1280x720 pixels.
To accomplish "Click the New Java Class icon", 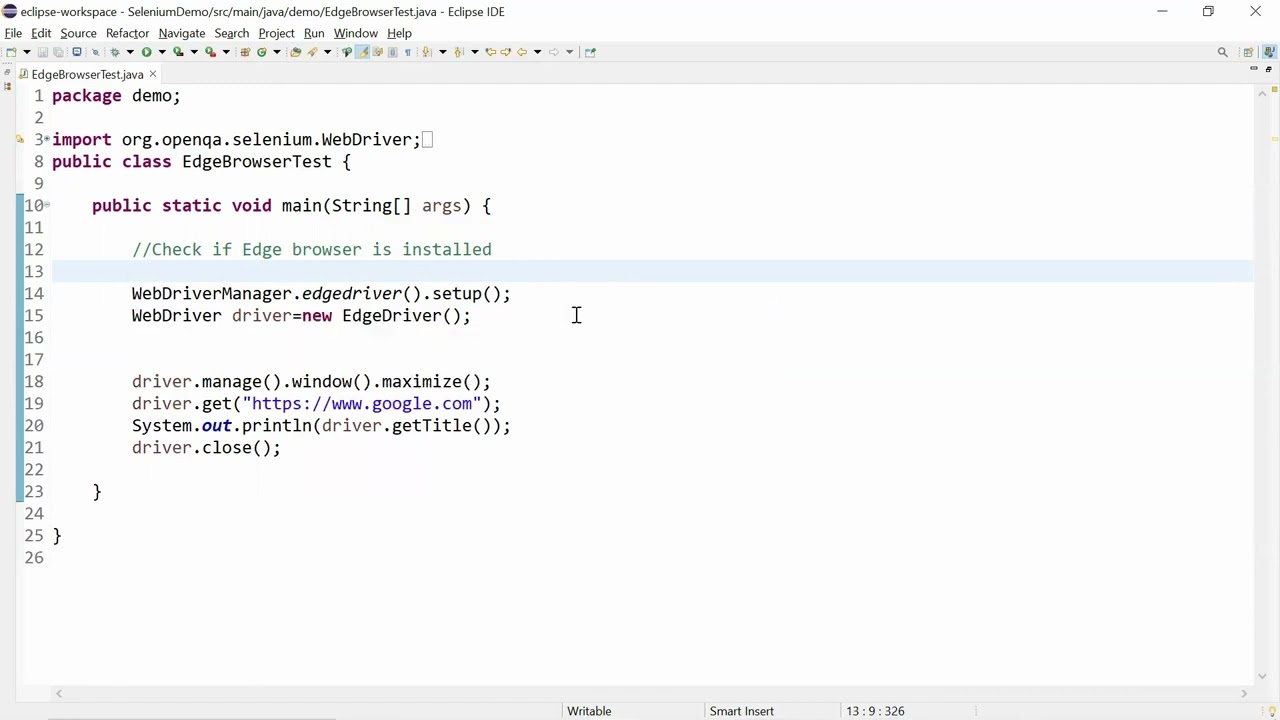I will click(x=261, y=52).
